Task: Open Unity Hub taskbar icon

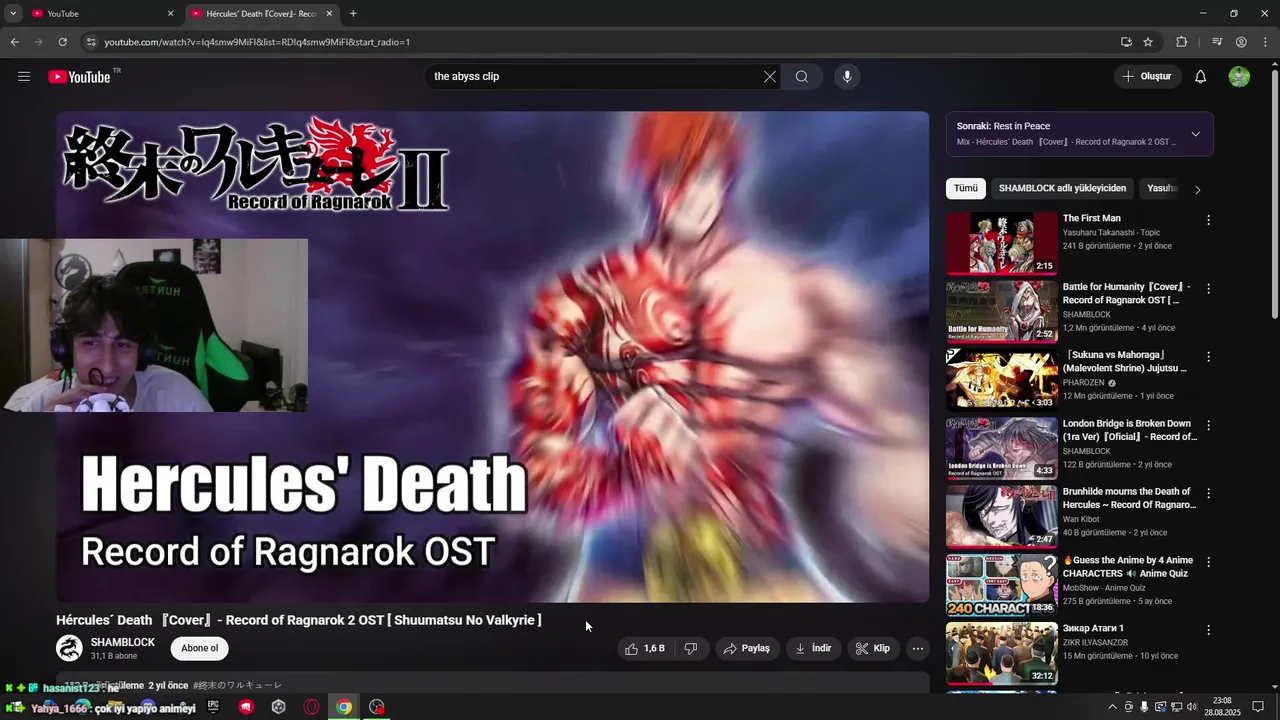Action: (x=279, y=706)
